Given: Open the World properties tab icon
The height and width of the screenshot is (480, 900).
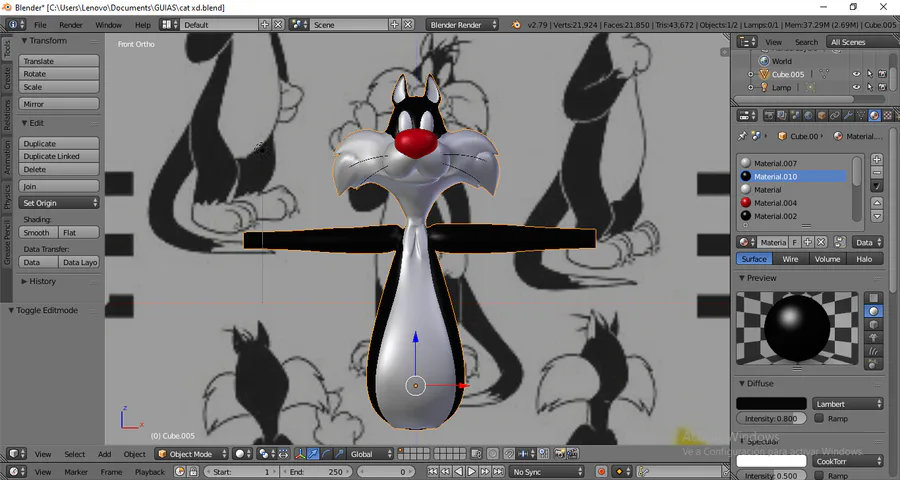Looking at the screenshot, I should 808,115.
